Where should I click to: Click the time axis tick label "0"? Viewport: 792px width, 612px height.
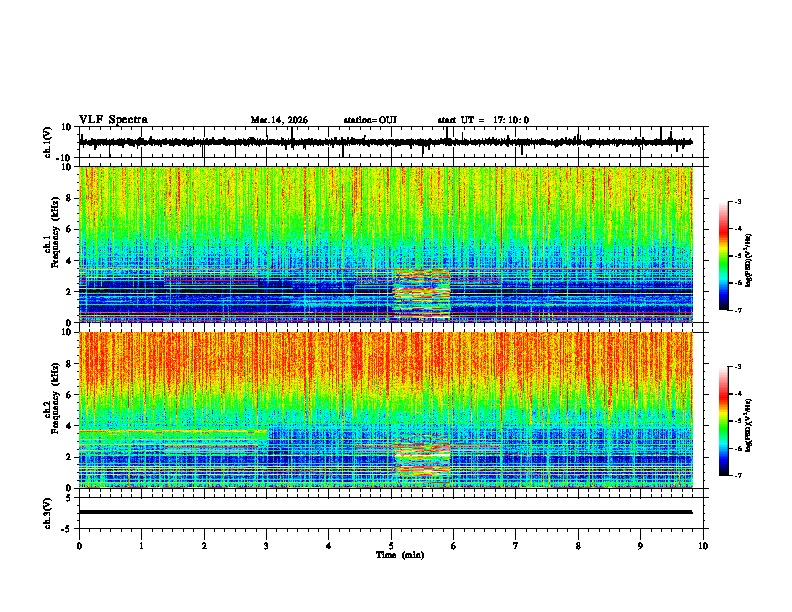pos(79,546)
